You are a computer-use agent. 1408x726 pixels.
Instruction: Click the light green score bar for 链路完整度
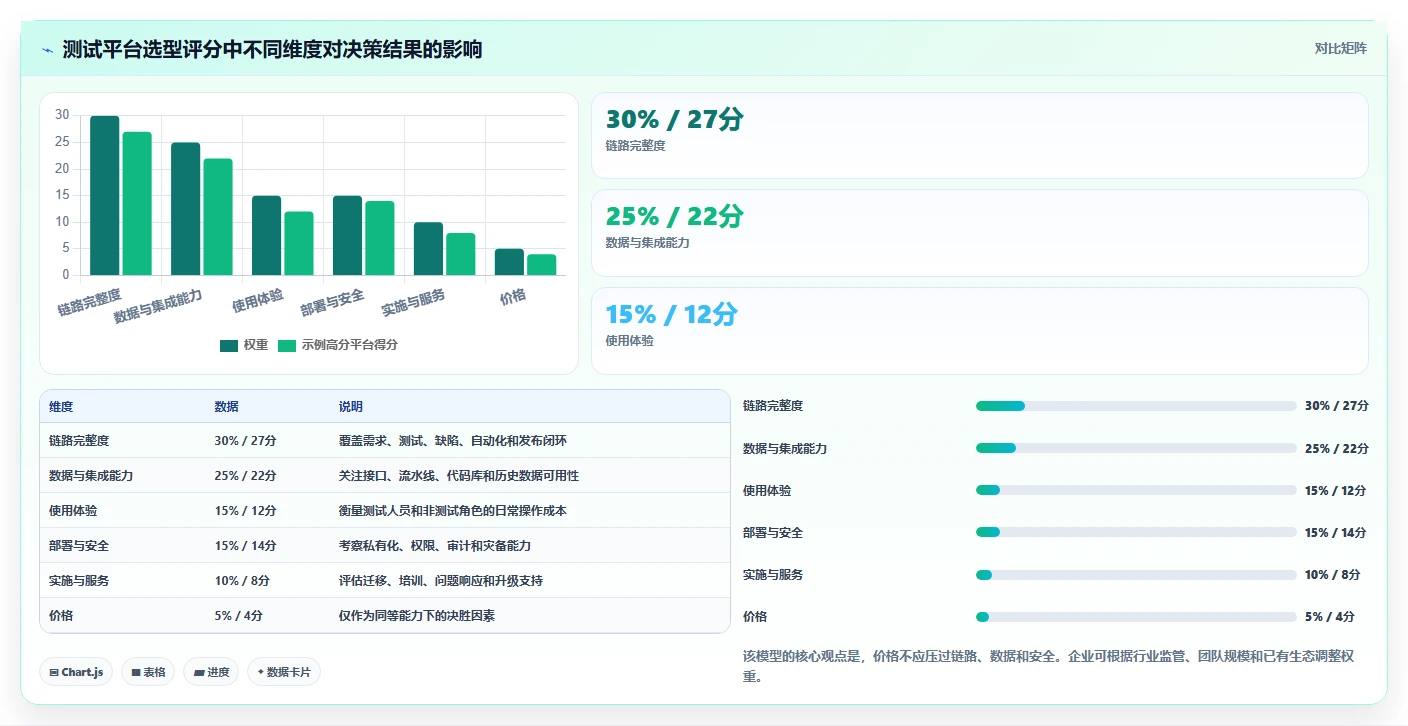pyautogui.click(x=137, y=203)
